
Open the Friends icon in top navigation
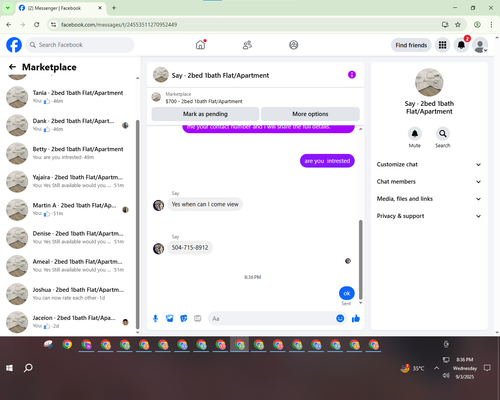(x=247, y=45)
